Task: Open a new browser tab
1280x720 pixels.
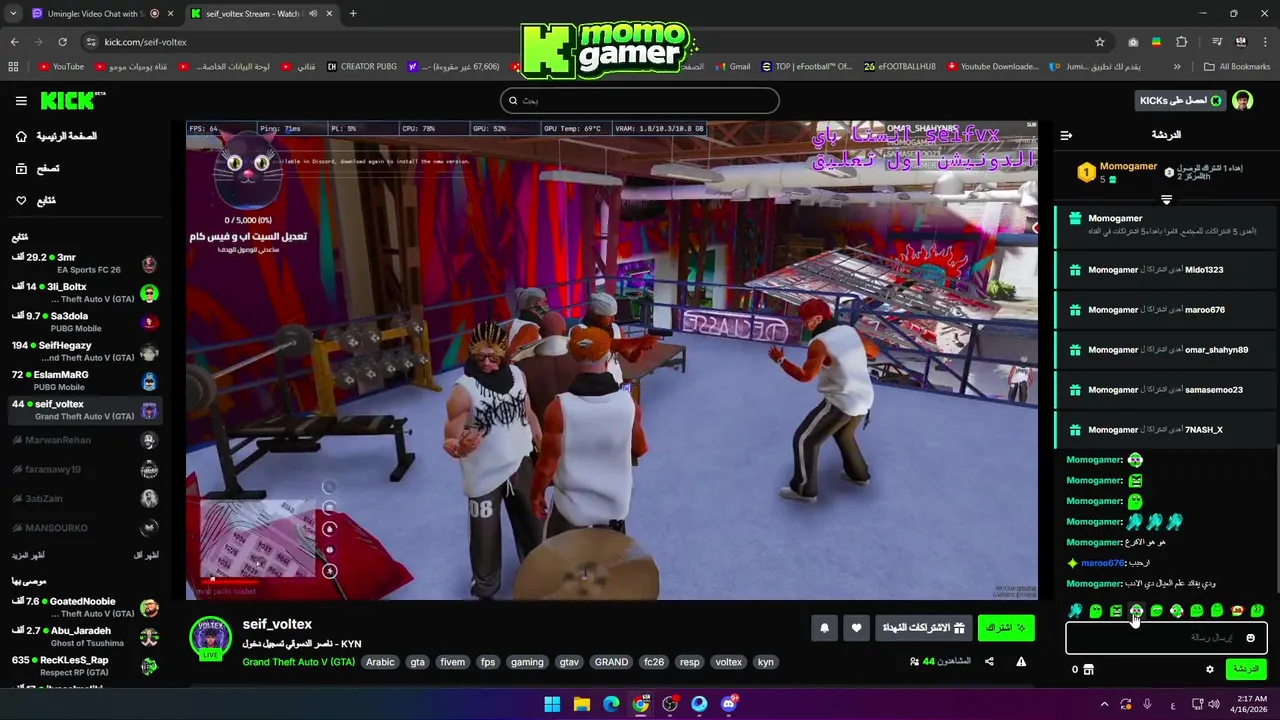Action: pyautogui.click(x=353, y=14)
